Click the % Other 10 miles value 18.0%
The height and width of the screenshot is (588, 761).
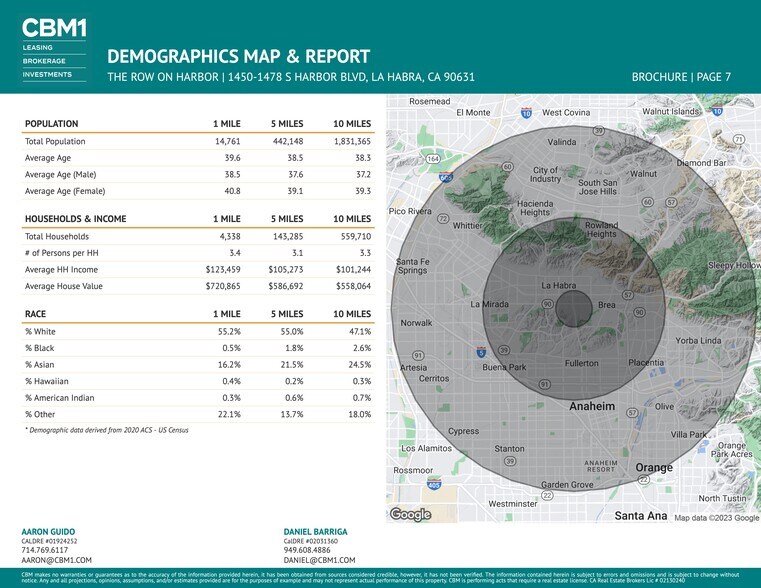click(x=360, y=414)
